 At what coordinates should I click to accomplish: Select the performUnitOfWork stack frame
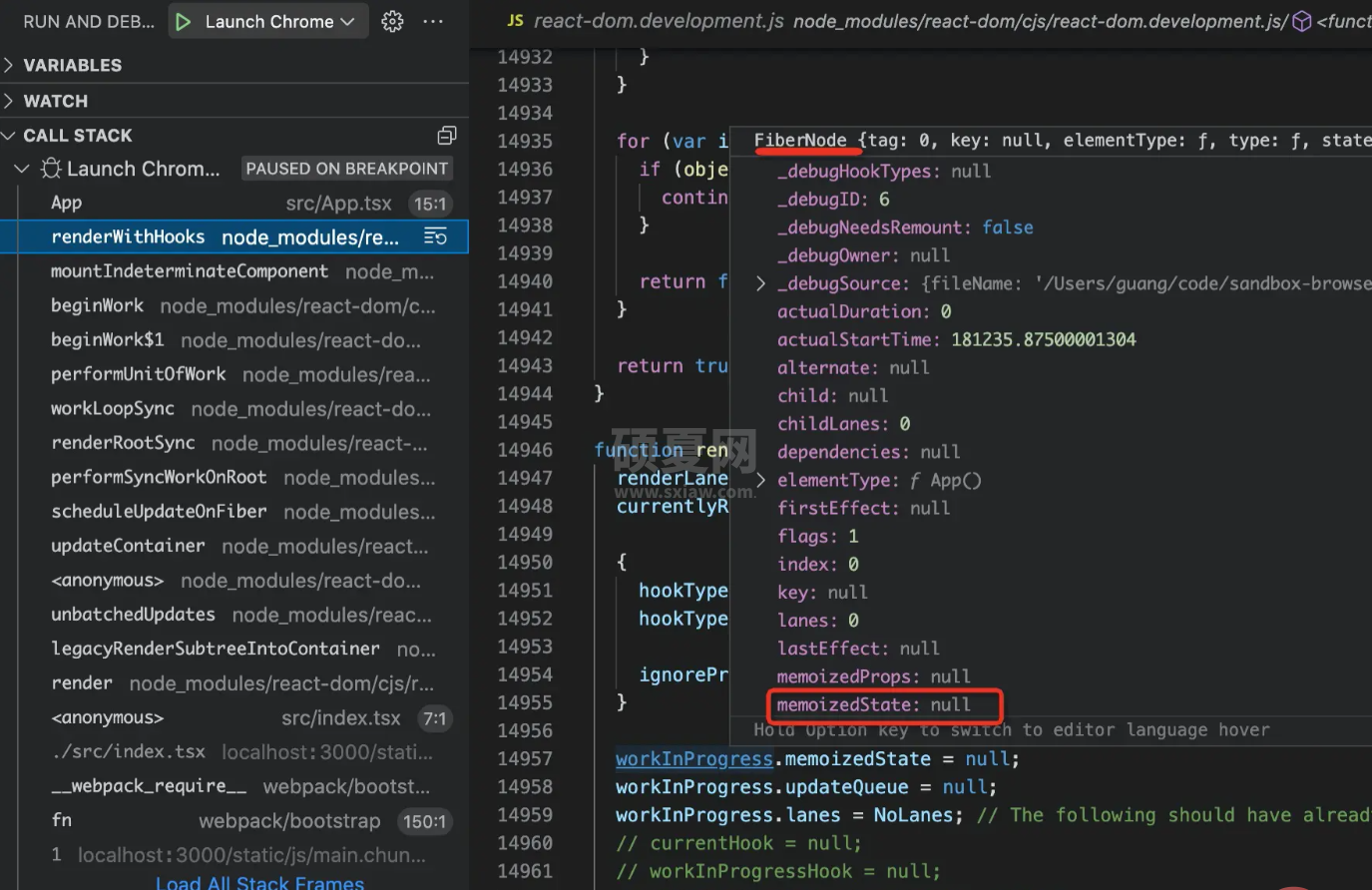(x=233, y=375)
